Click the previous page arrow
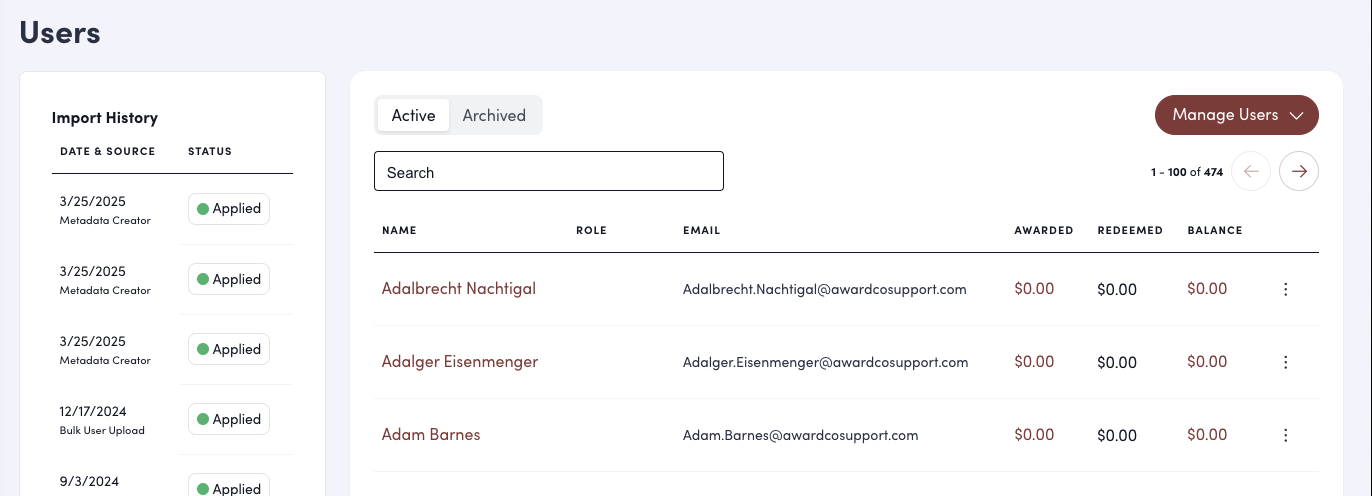This screenshot has height=496, width=1372. coord(1251,171)
